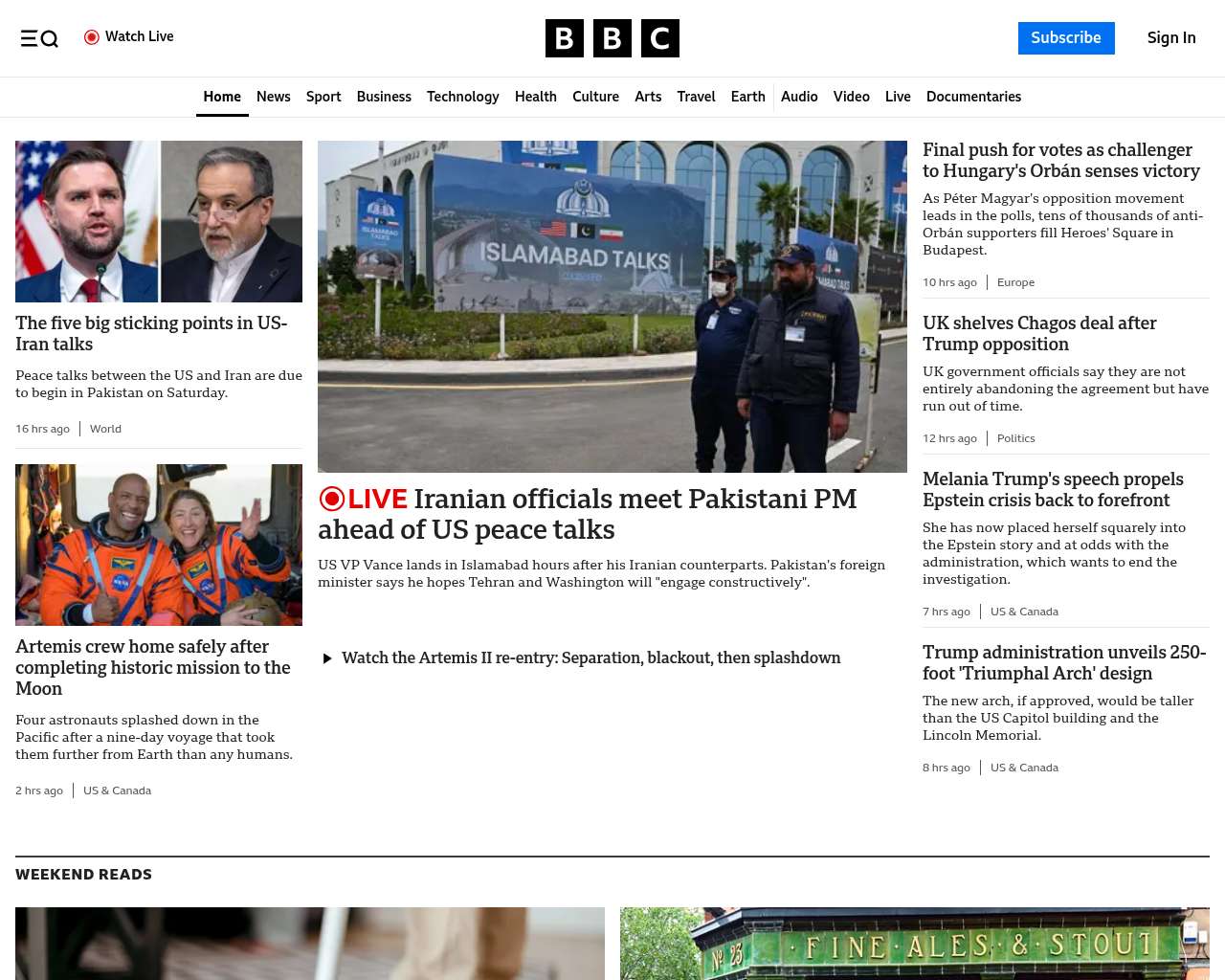Go to the Documentaries navigation item
The height and width of the screenshot is (980, 1225).
973,97
